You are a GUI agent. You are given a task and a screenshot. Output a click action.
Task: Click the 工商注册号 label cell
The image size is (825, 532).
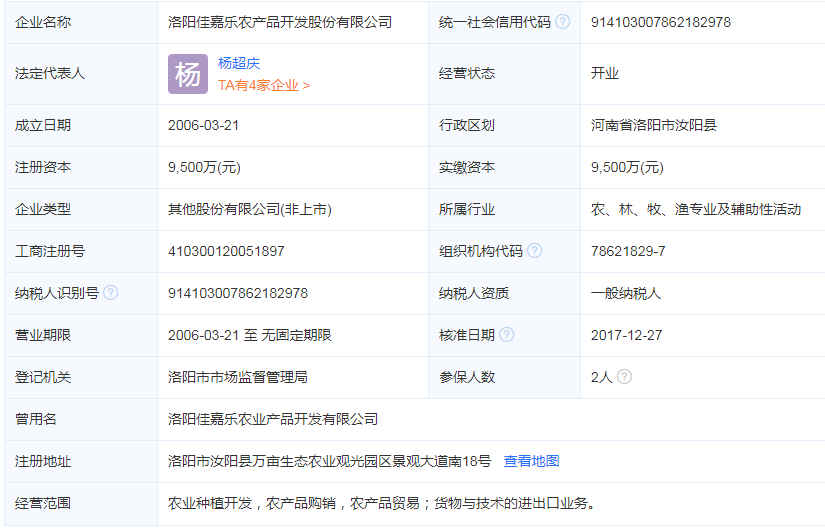point(81,251)
